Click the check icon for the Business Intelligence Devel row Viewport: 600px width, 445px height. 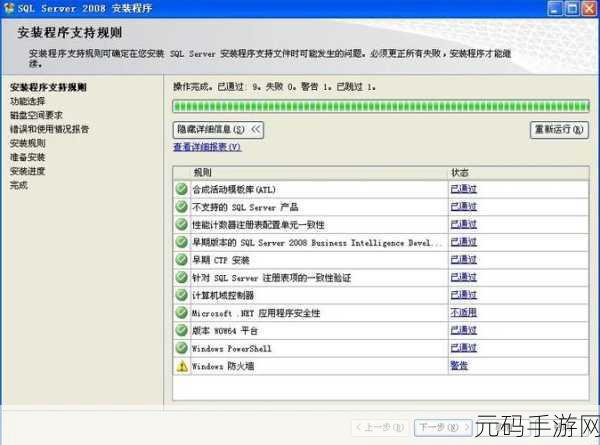coord(181,242)
